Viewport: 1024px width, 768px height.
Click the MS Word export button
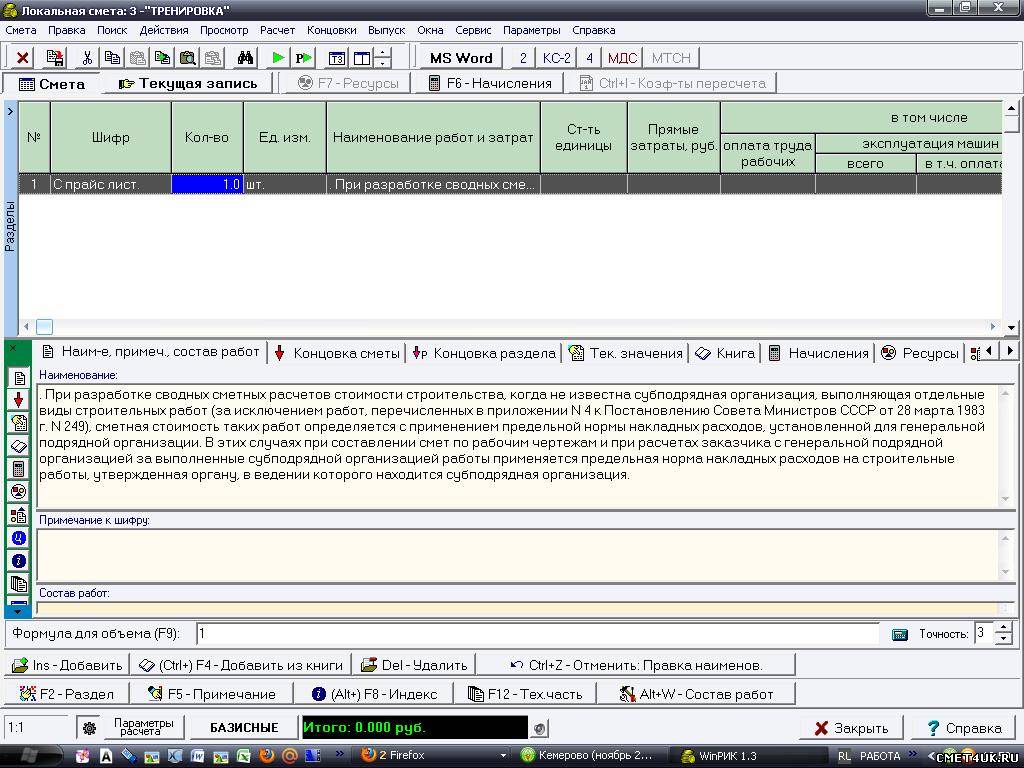point(460,58)
